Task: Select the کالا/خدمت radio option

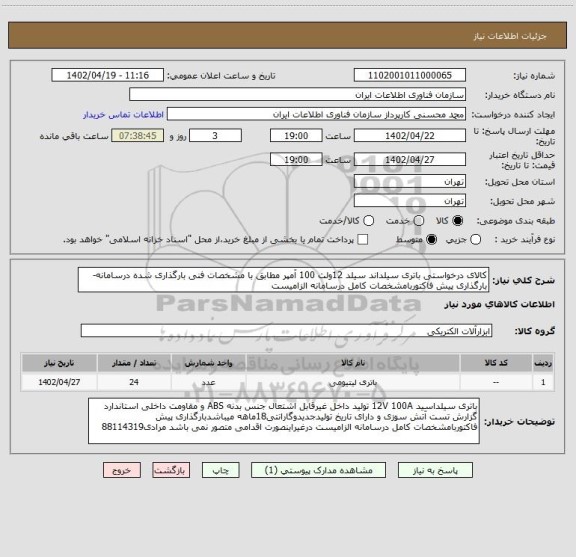Action: pyautogui.click(x=368, y=221)
